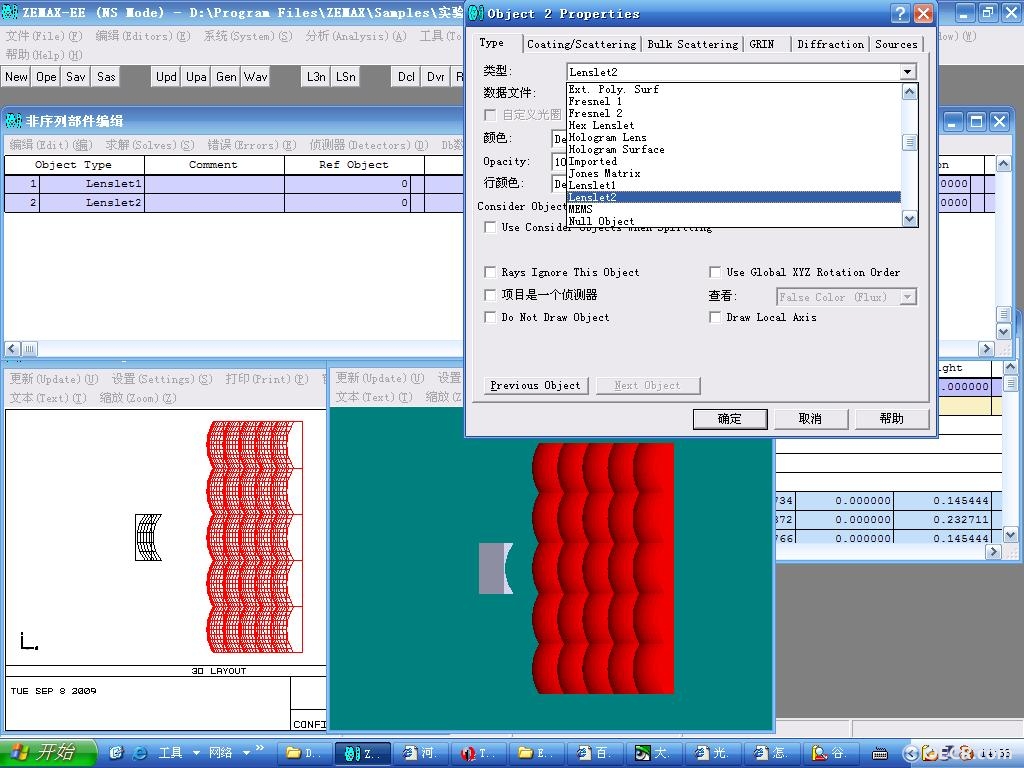Switch to the Coating/Scattering tab

click(581, 44)
